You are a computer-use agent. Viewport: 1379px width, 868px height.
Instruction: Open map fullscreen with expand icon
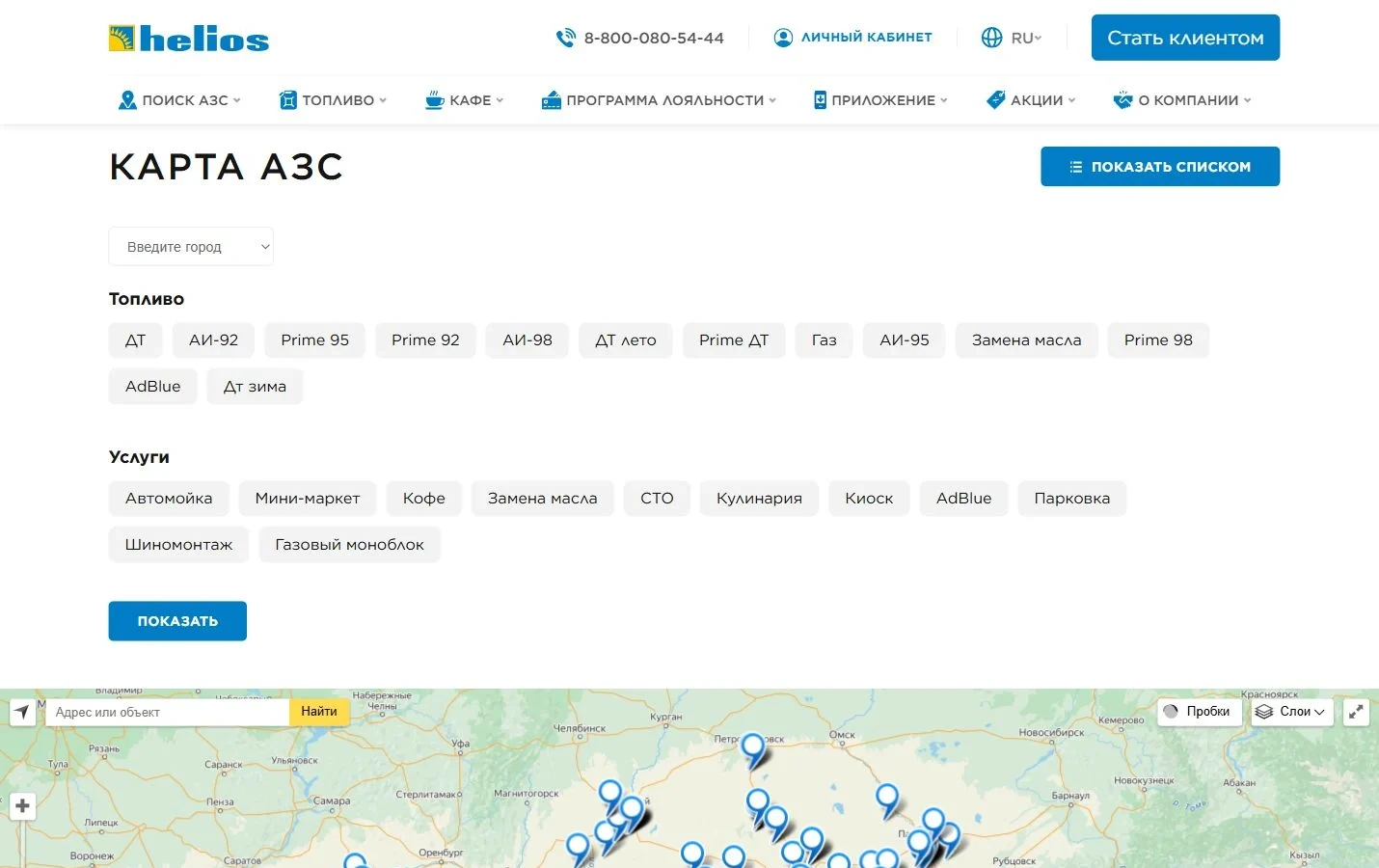click(1356, 712)
